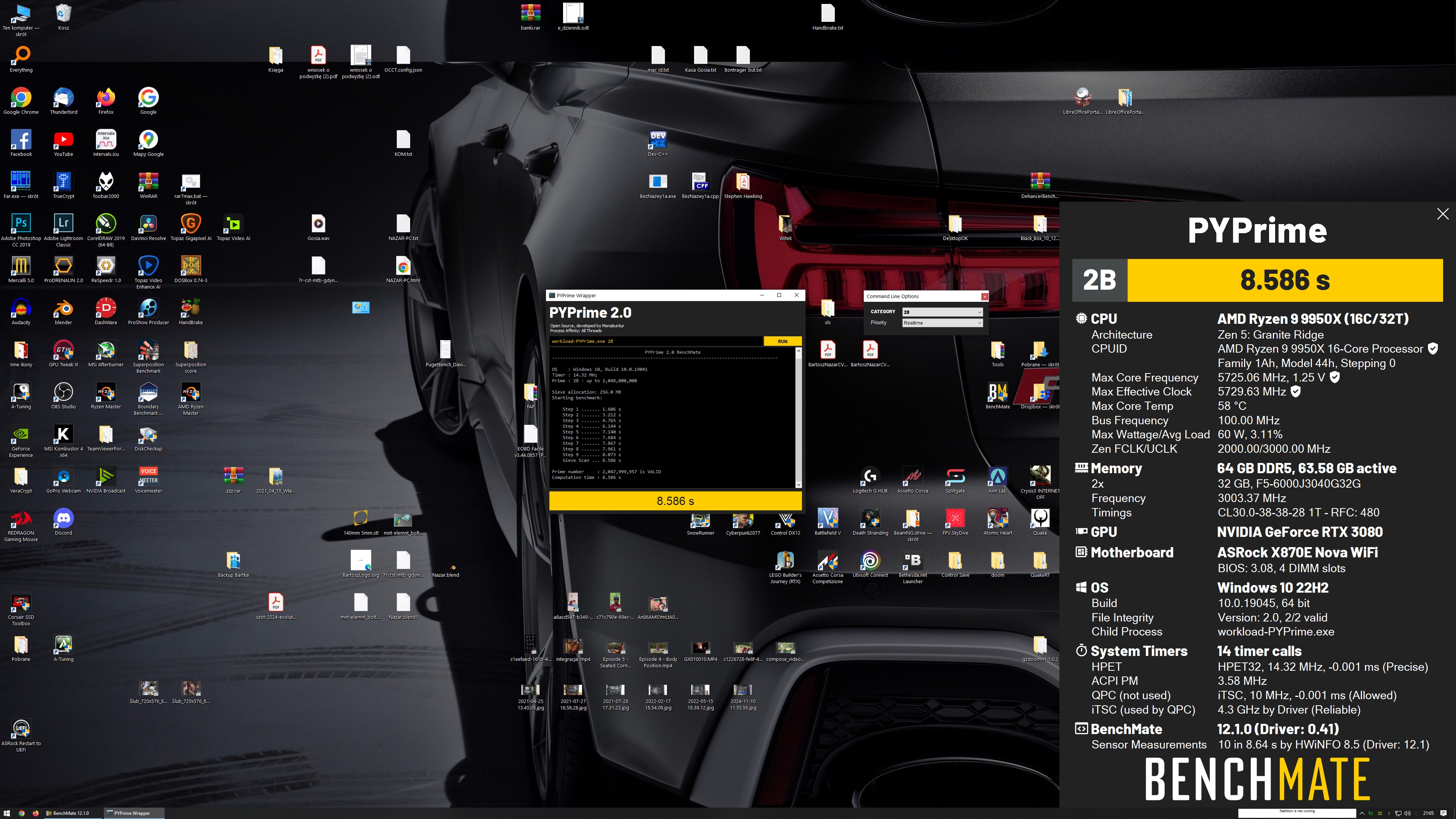Viewport: 1456px width, 819px height.
Task: Open the notification center tray icon
Action: [x=1443, y=813]
